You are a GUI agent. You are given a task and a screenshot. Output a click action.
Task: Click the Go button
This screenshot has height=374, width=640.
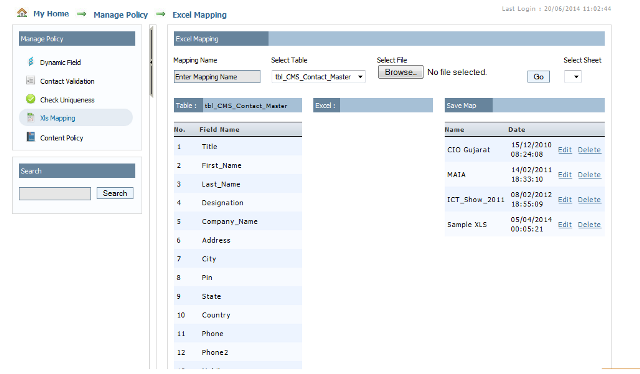pos(538,77)
